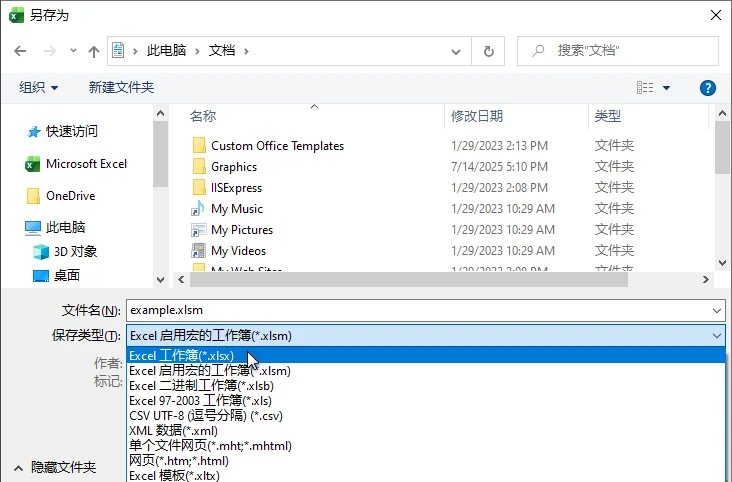732x482 pixels.
Task: Collapse folders with 隐藏文件夹
Action: (55, 467)
